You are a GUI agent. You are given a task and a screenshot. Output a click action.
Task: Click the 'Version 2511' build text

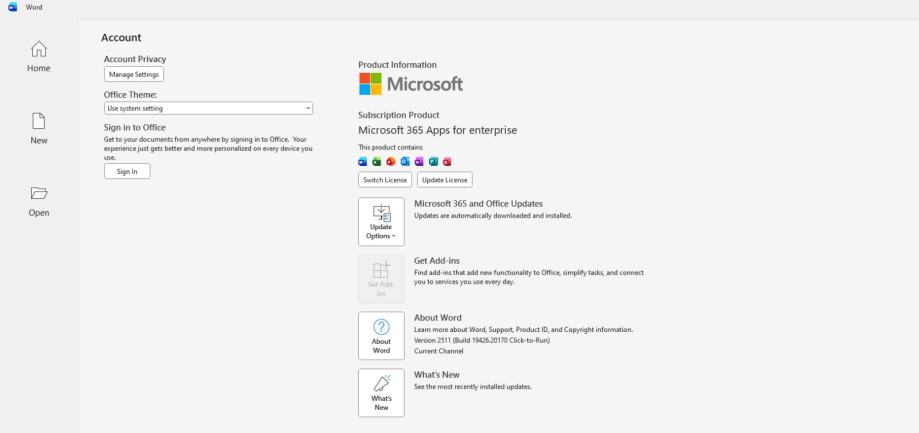482,340
